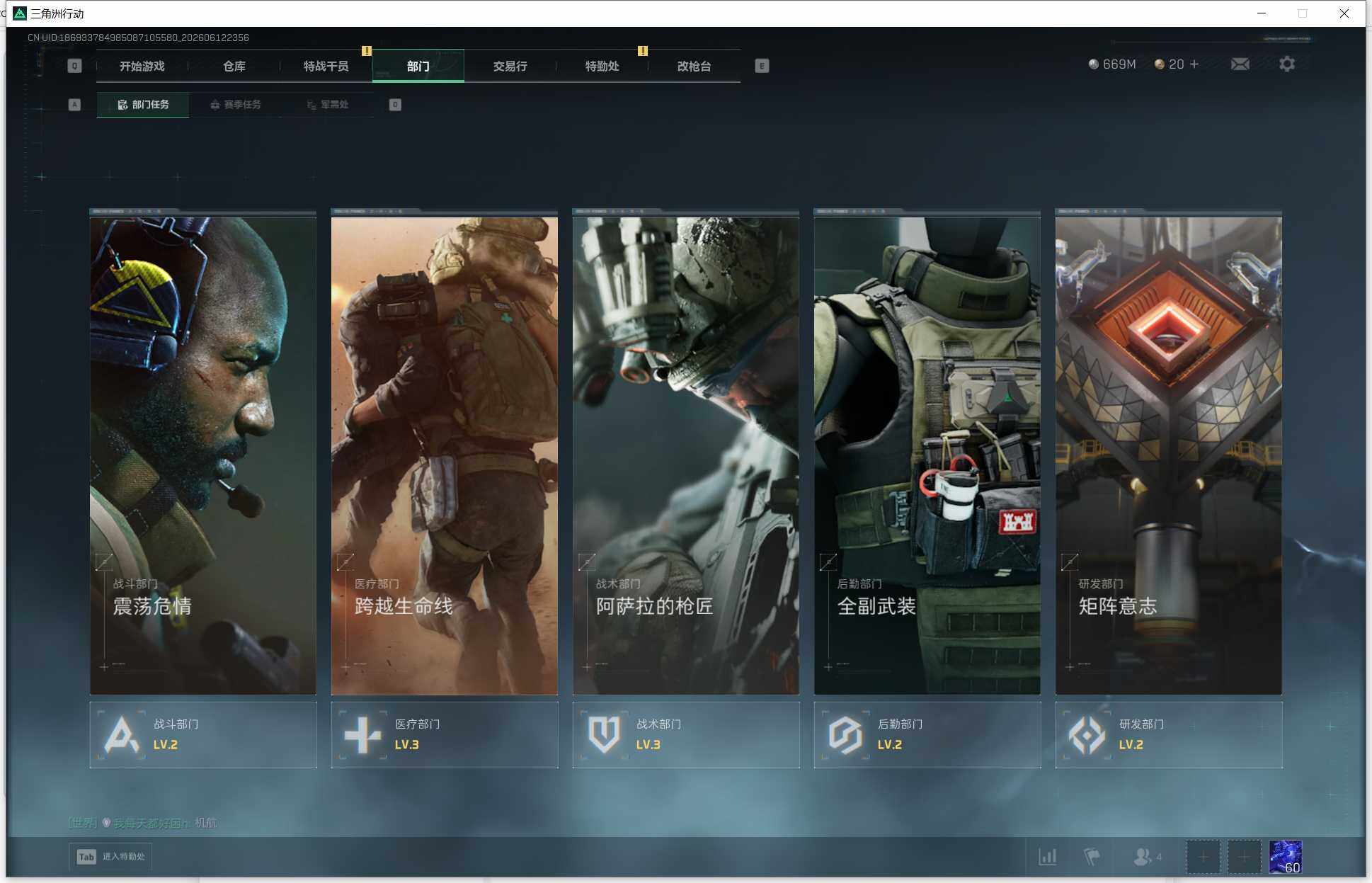Click the 669M currency amount
This screenshot has width=1372, height=883.
click(1119, 64)
